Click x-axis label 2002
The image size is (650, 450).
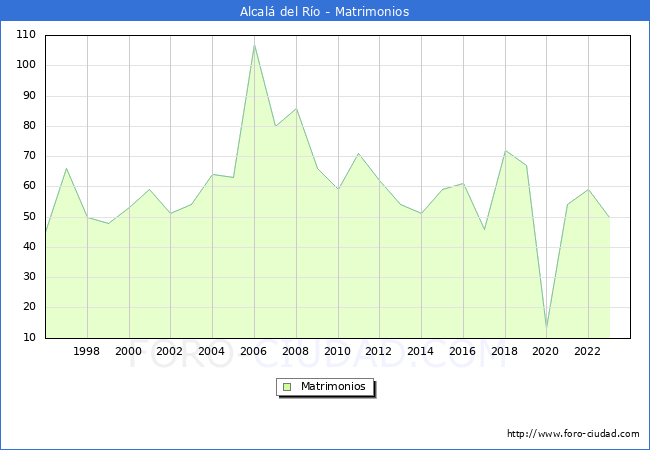[170, 351]
